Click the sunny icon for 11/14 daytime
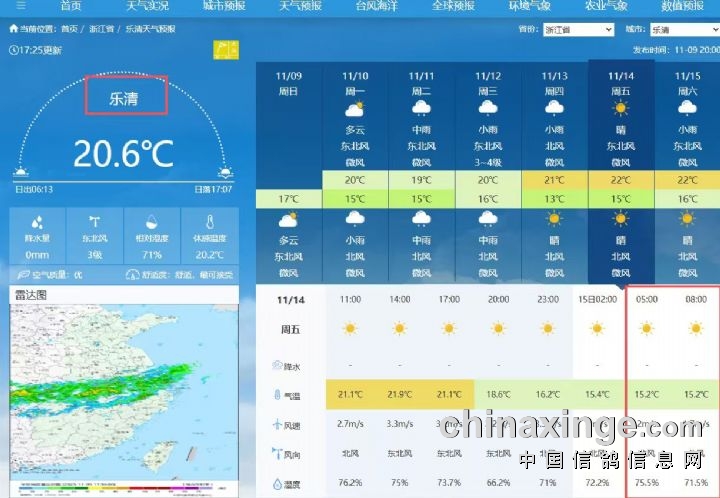Image resolution: width=720 pixels, height=498 pixels. tap(621, 108)
